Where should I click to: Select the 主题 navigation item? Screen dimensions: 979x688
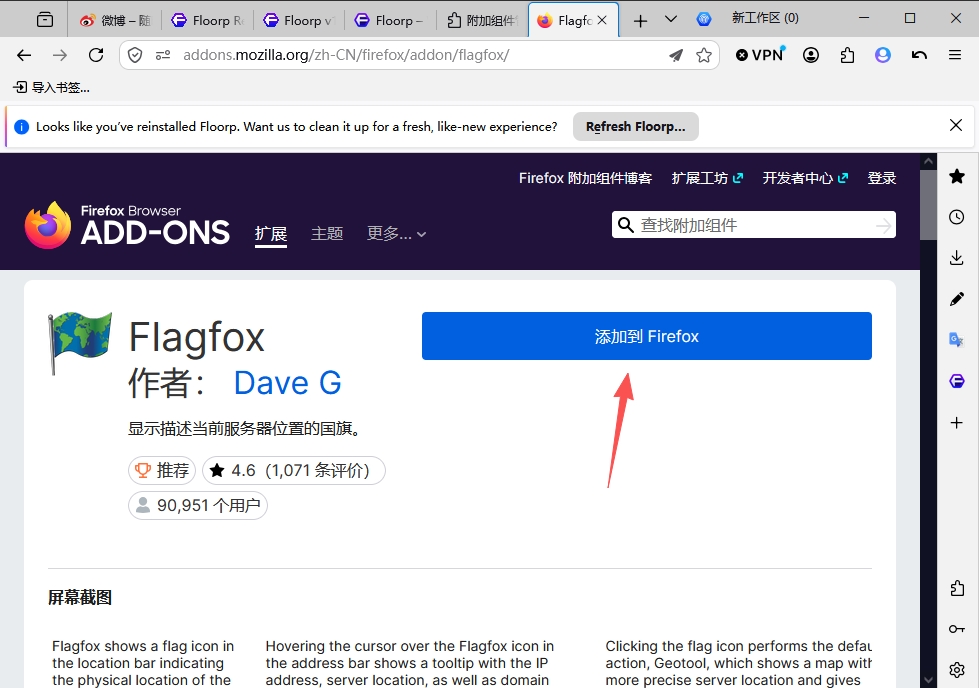point(327,233)
